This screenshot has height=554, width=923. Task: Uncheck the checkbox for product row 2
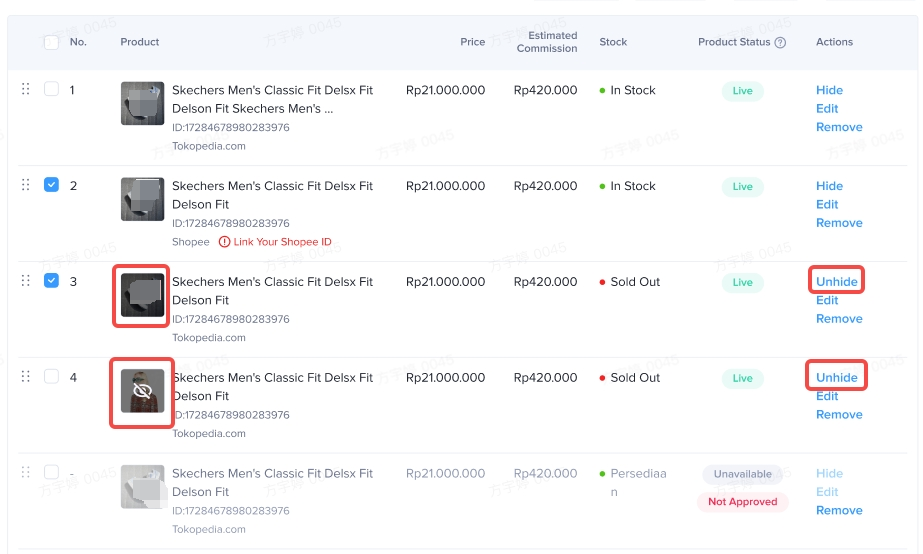click(51, 185)
